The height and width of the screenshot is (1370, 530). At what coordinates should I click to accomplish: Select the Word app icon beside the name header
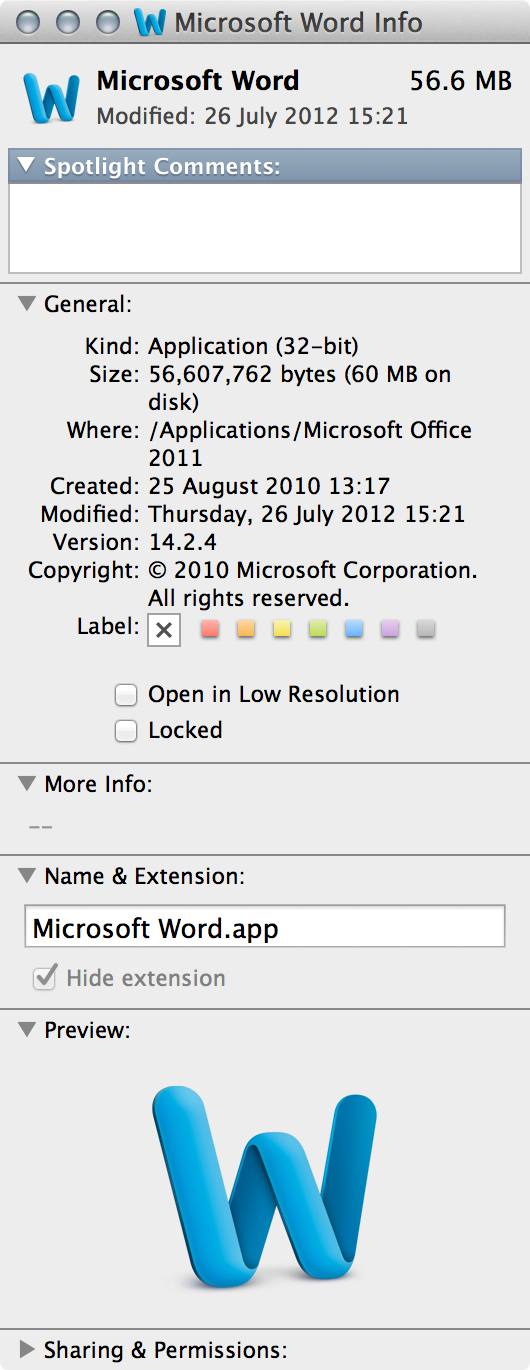(x=51, y=97)
